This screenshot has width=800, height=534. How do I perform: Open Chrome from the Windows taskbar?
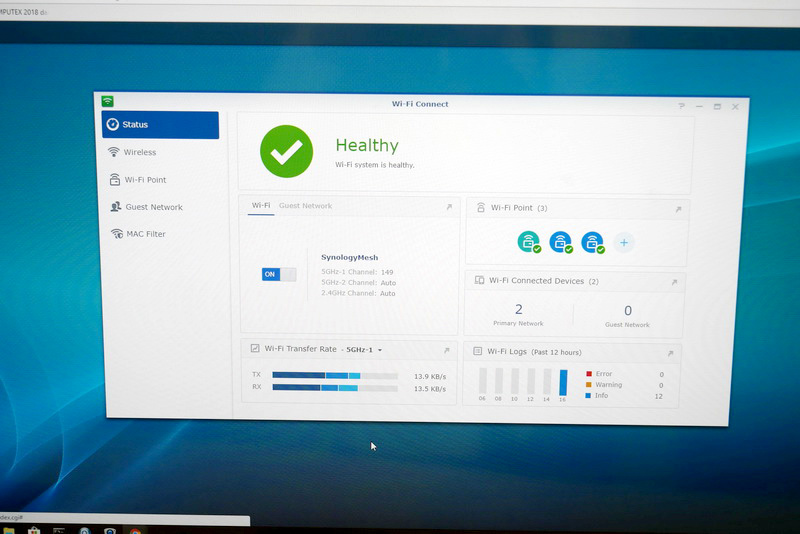[135, 531]
